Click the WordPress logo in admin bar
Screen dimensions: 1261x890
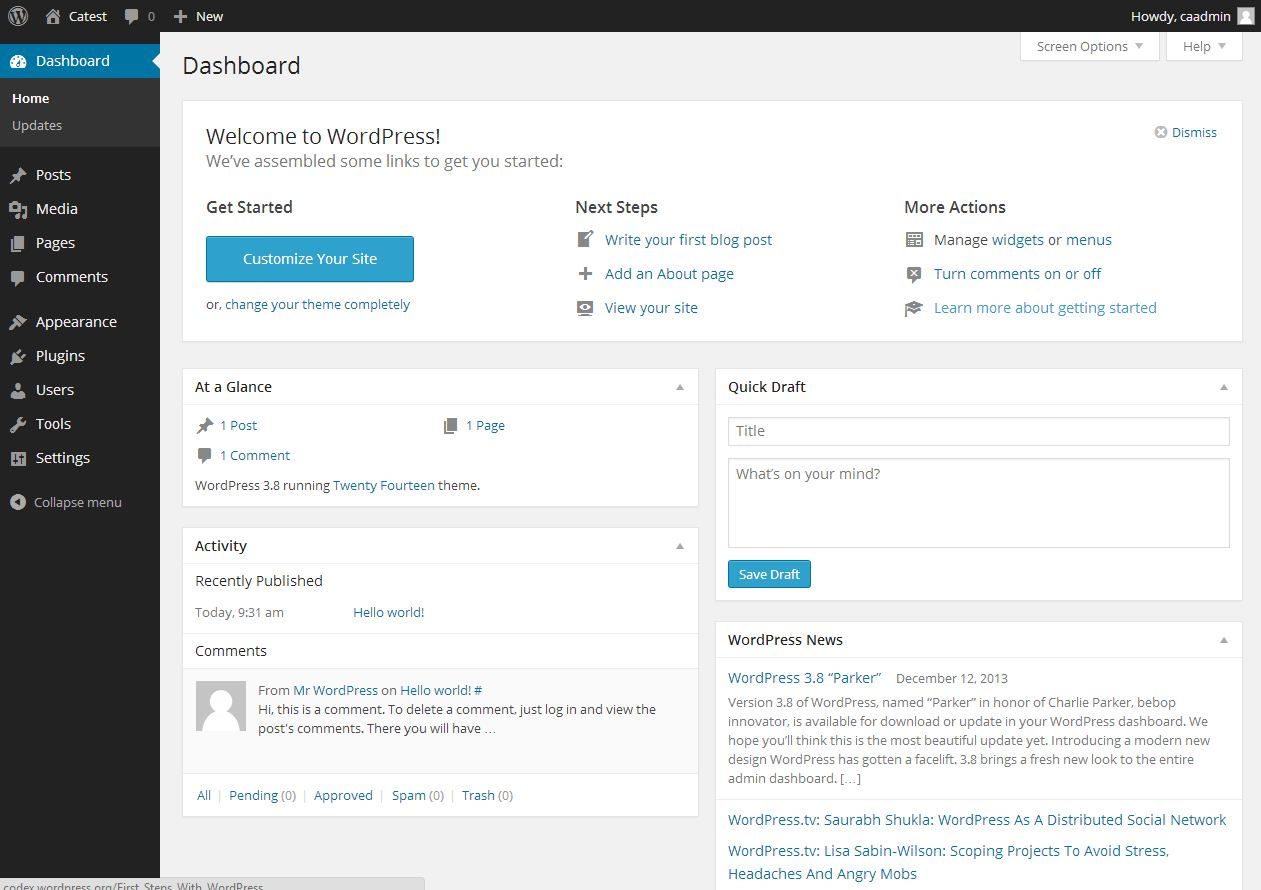point(18,16)
